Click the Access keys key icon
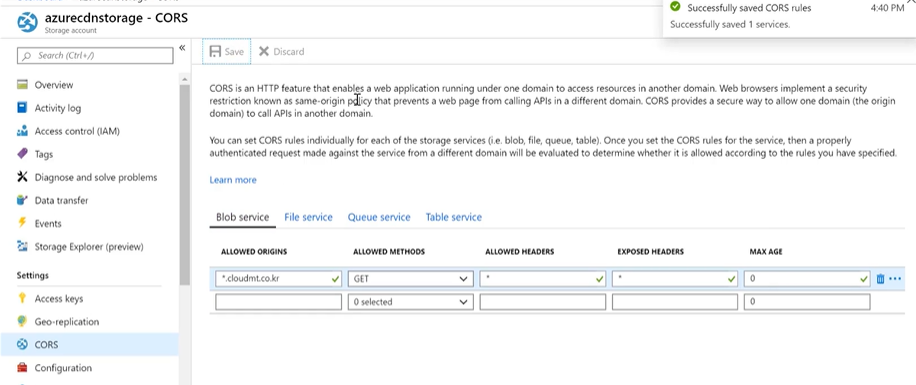Screen dimensions: 916x385 [x=22, y=299]
